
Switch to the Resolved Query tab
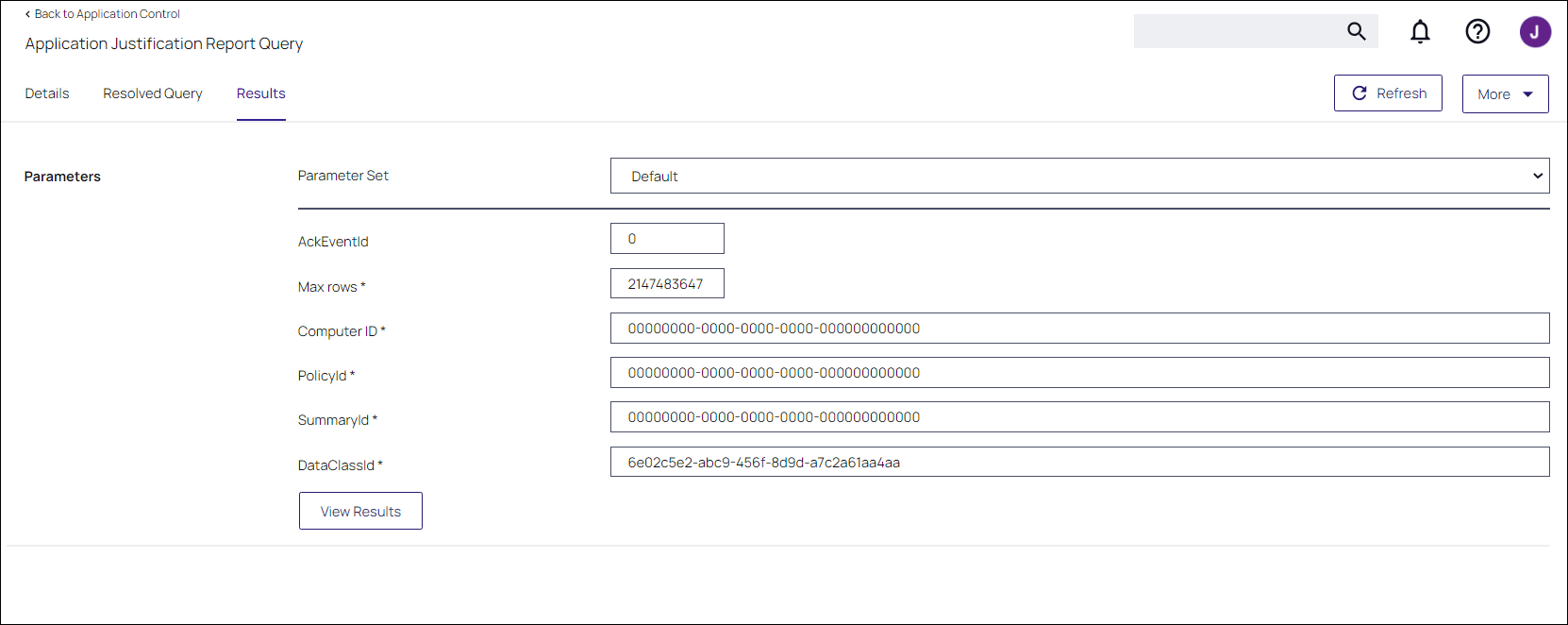point(153,93)
